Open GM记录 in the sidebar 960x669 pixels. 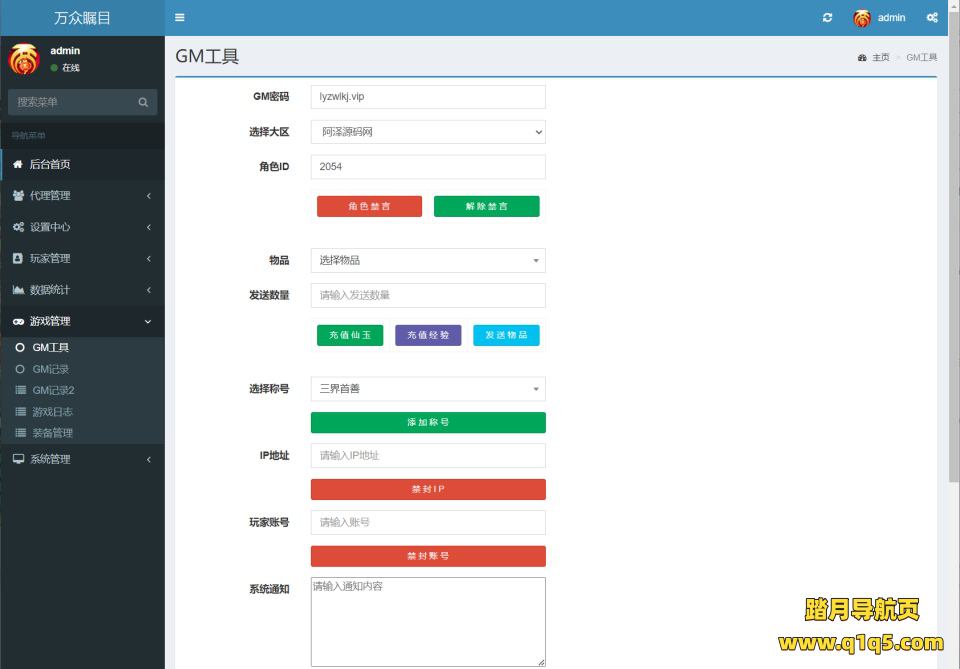50,369
